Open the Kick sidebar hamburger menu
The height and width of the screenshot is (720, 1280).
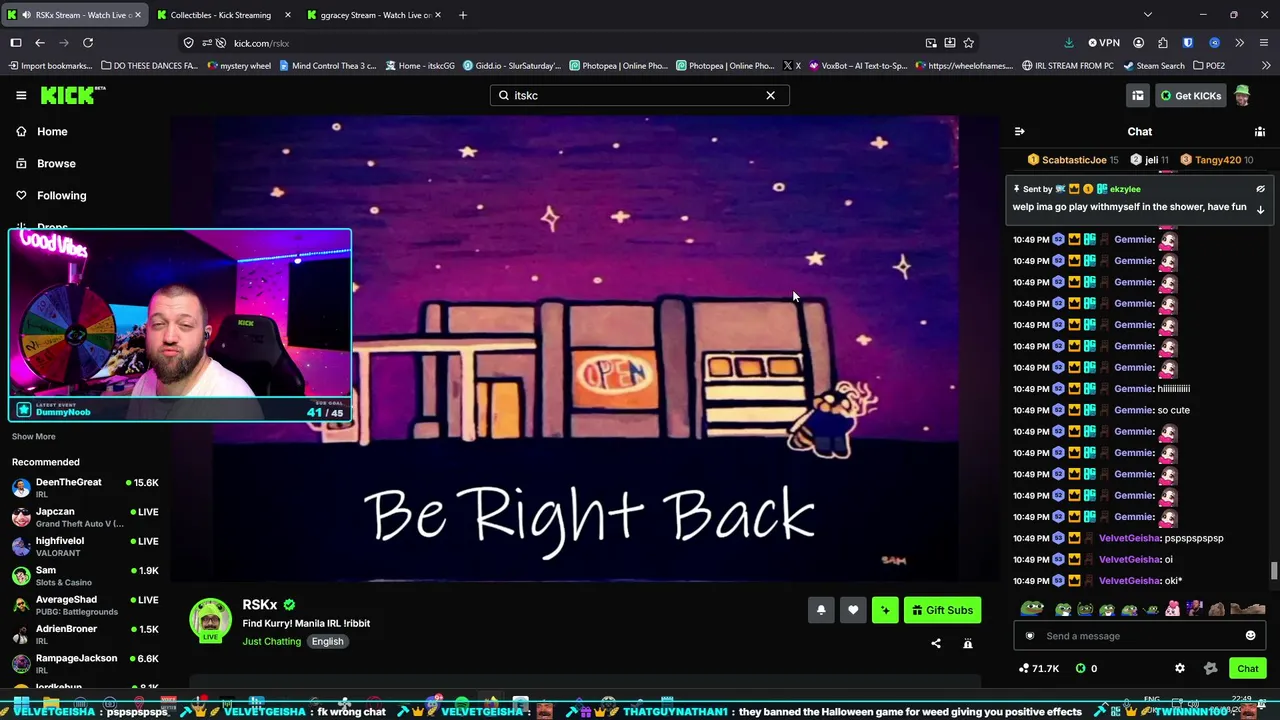pos(21,95)
